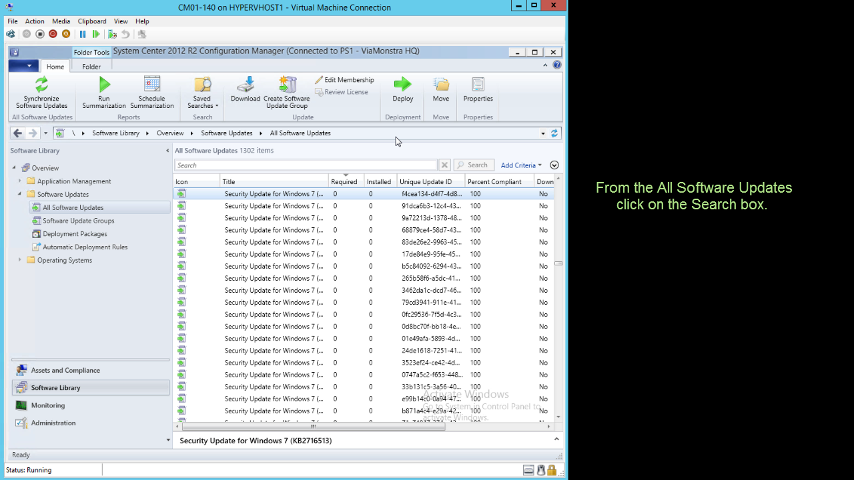Sort by the Percent Compliant column header
Screen dimensions: 854x480
click(494, 182)
